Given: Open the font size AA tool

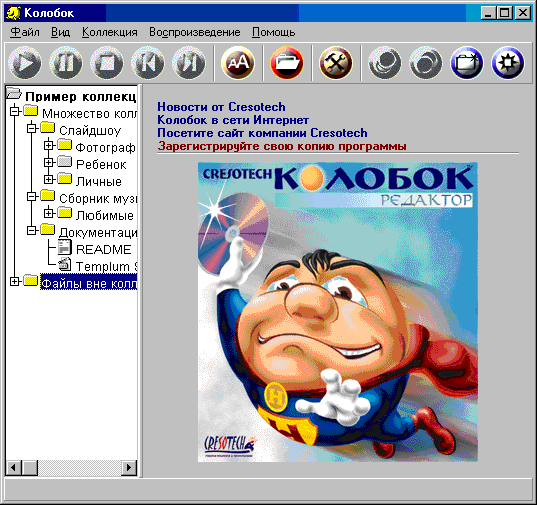Looking at the screenshot, I should click(x=238, y=63).
